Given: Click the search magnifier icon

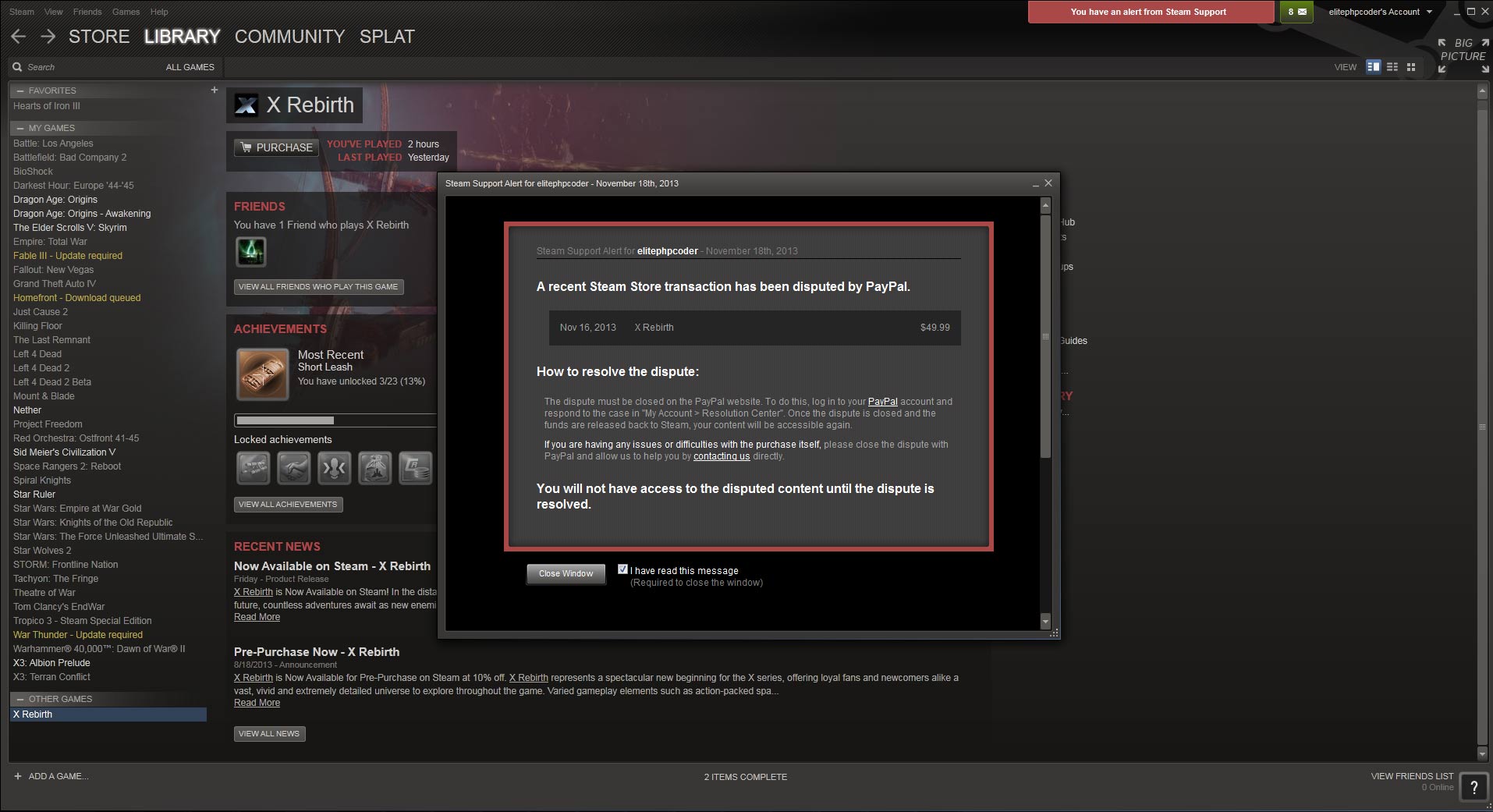Looking at the screenshot, I should coord(17,67).
